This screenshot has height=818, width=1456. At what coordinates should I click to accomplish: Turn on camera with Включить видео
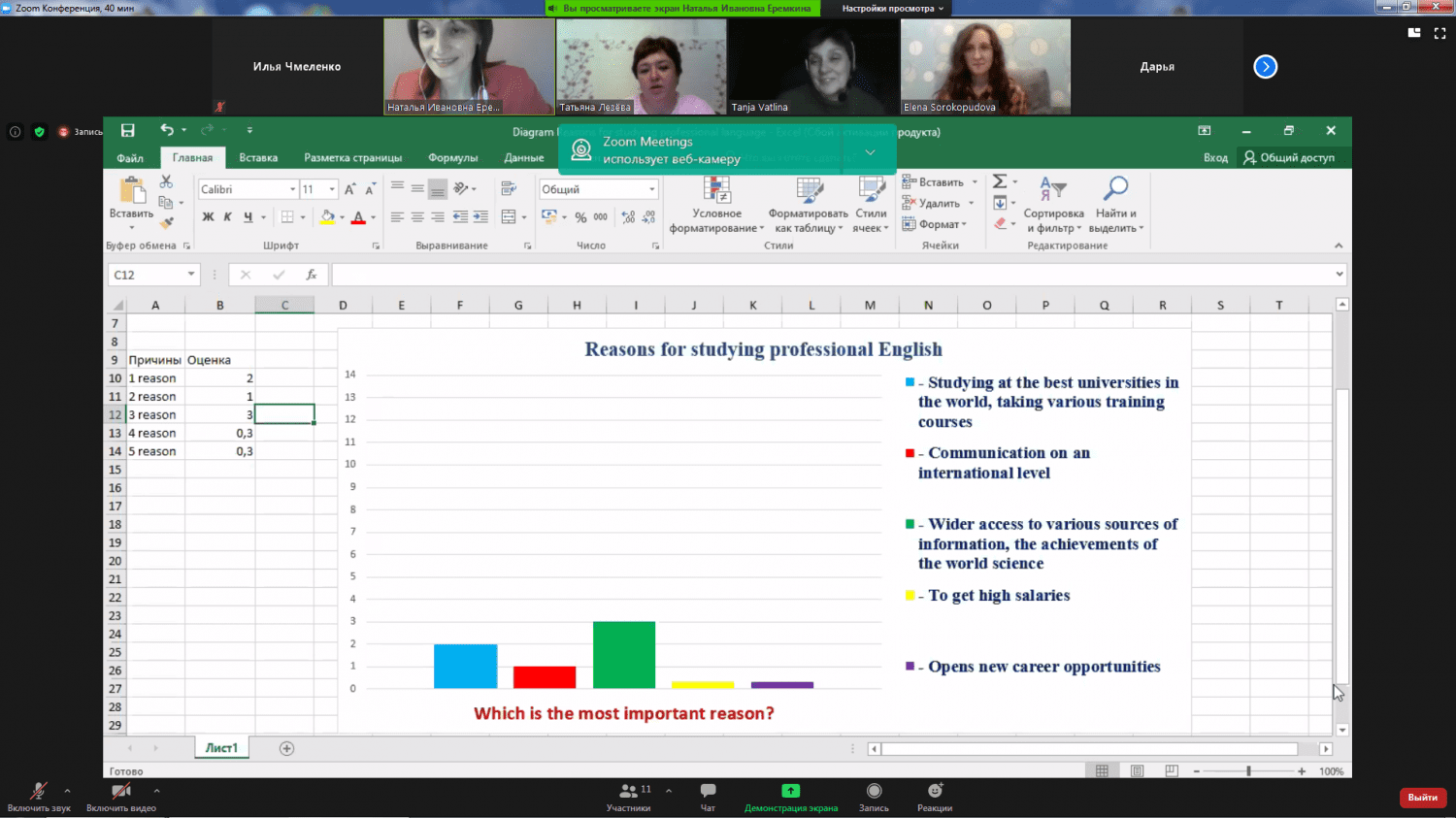(121, 797)
